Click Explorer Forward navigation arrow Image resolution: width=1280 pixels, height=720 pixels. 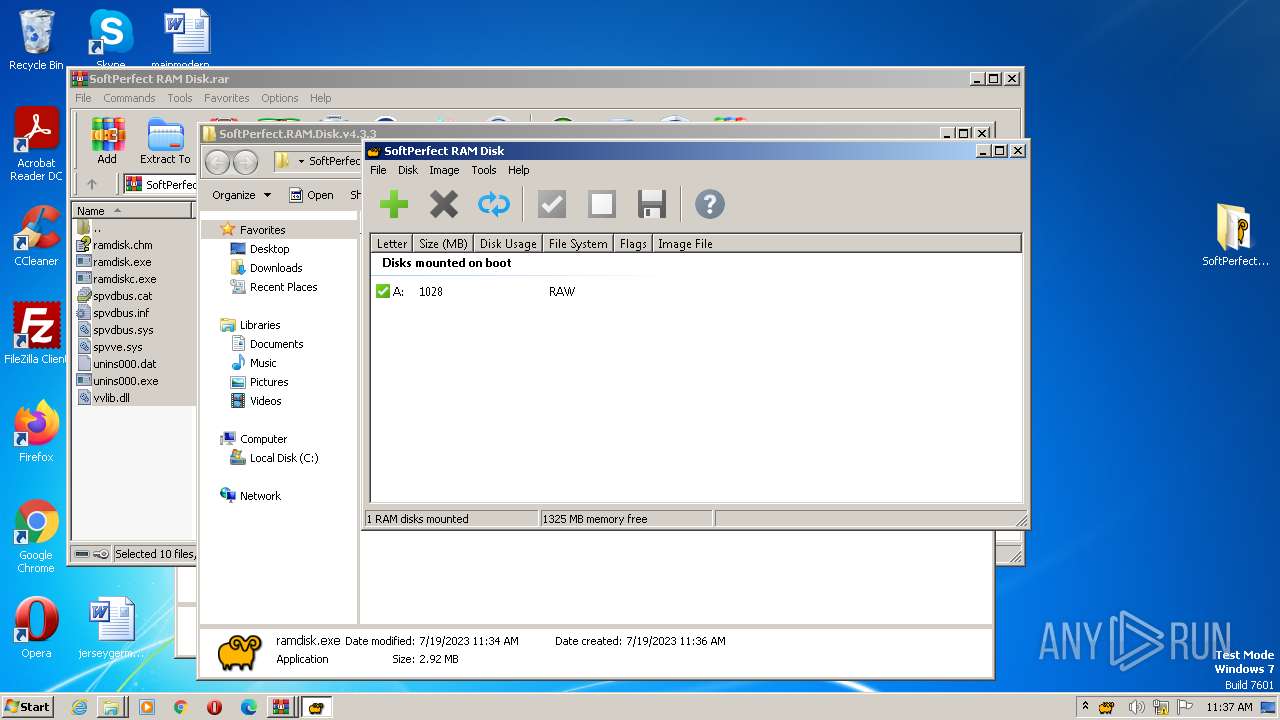click(245, 161)
